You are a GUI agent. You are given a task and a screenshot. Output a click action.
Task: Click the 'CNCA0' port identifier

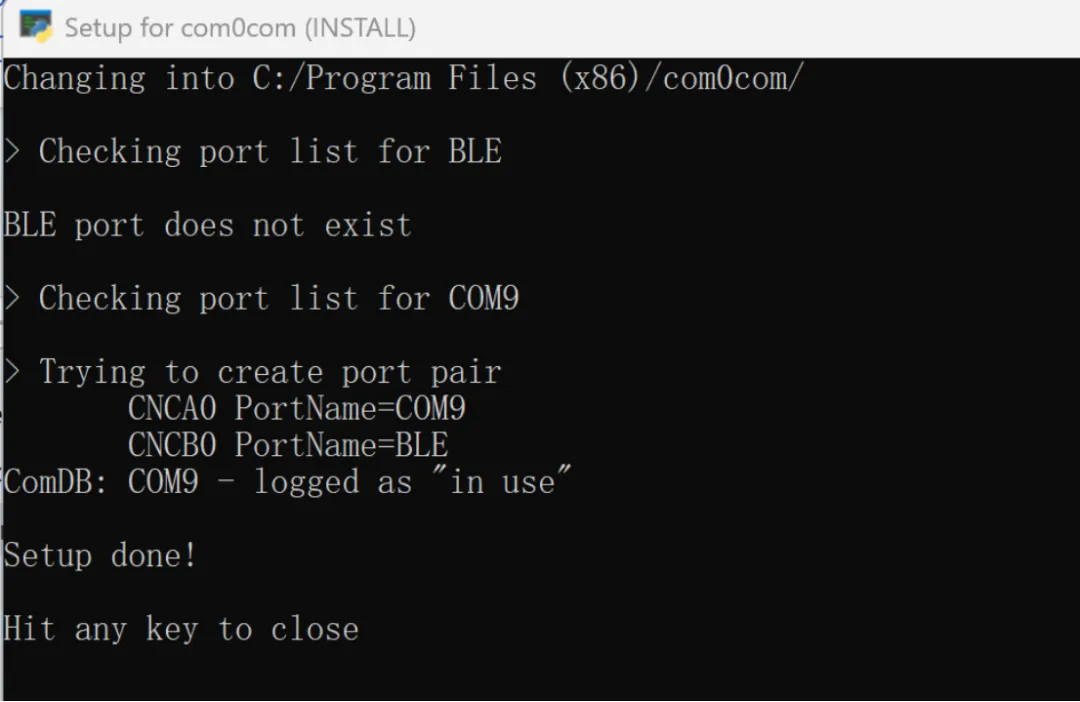(172, 408)
